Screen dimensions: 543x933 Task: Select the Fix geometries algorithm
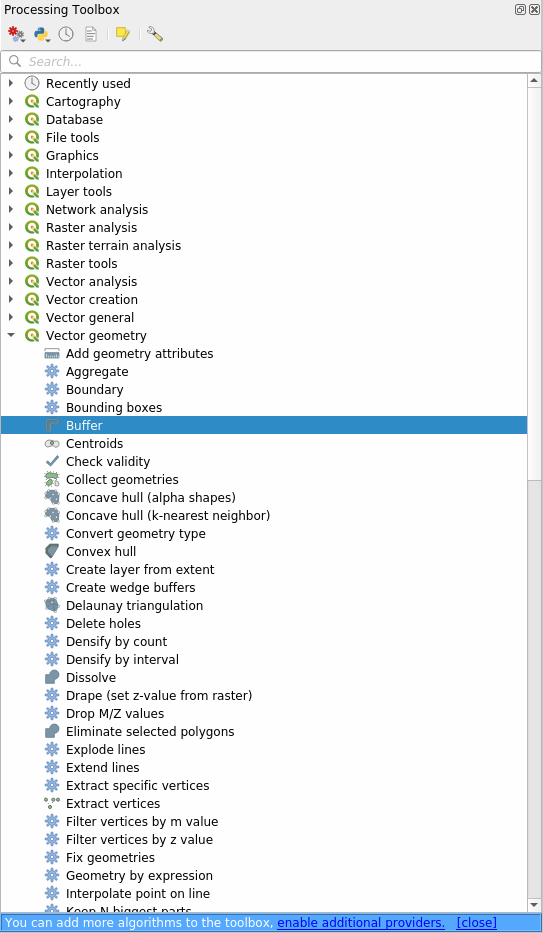[110, 857]
